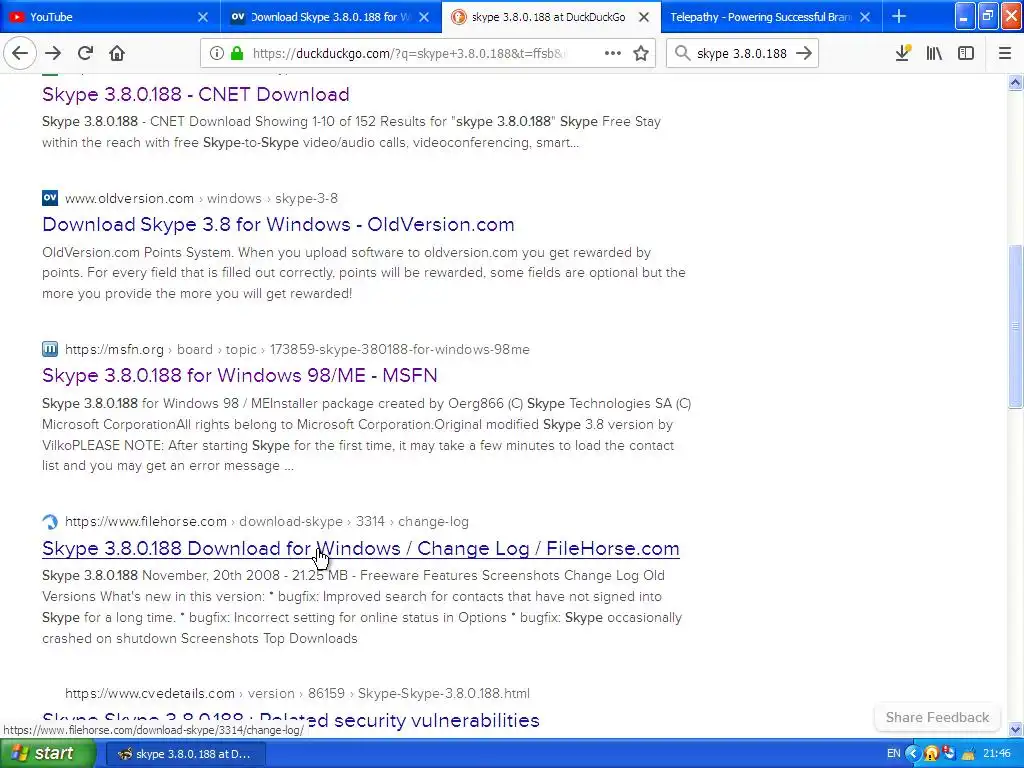Screen dimensions: 1024x768
Task: Open the Windows Start menu
Action: click(x=46, y=754)
